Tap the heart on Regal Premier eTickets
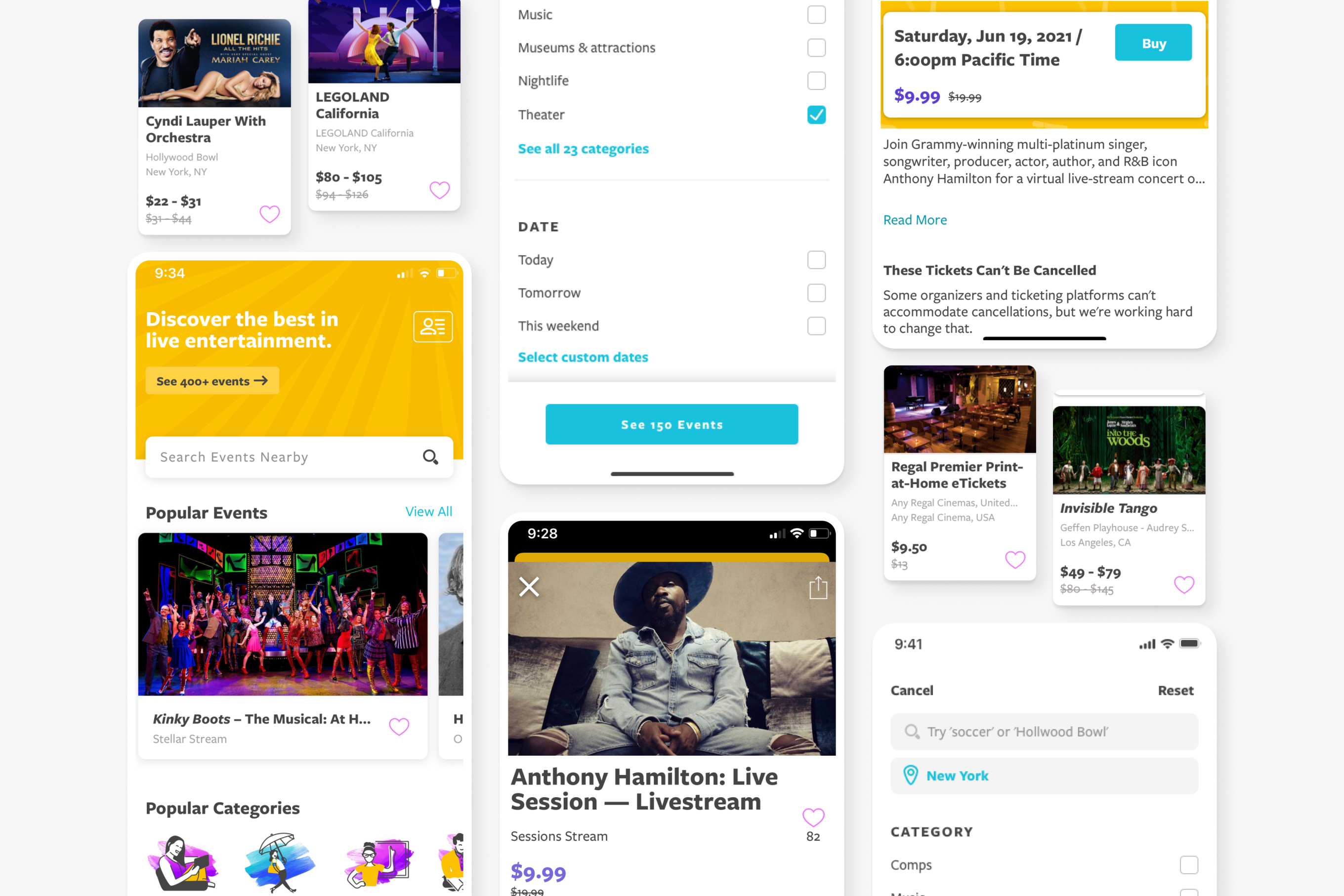 (x=1015, y=559)
